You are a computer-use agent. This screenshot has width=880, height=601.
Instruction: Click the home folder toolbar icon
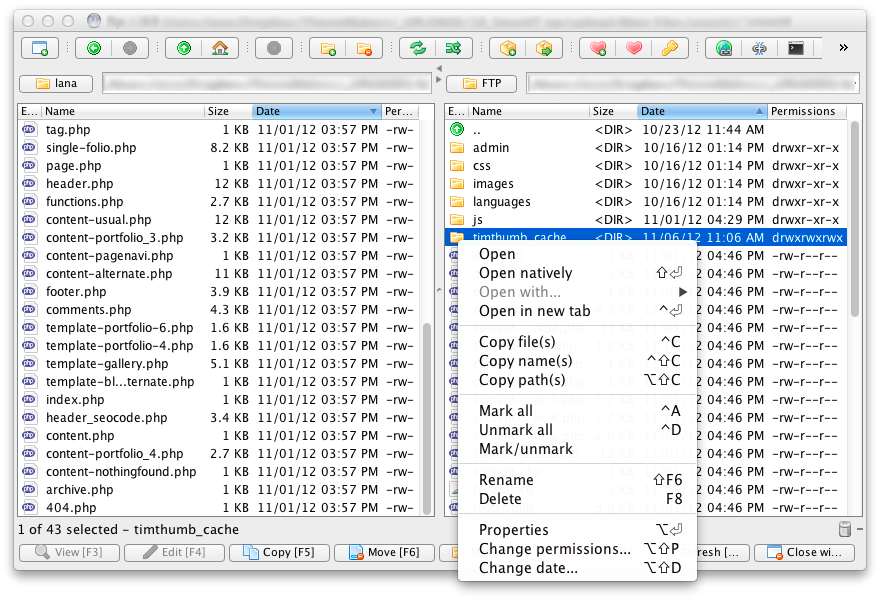220,48
